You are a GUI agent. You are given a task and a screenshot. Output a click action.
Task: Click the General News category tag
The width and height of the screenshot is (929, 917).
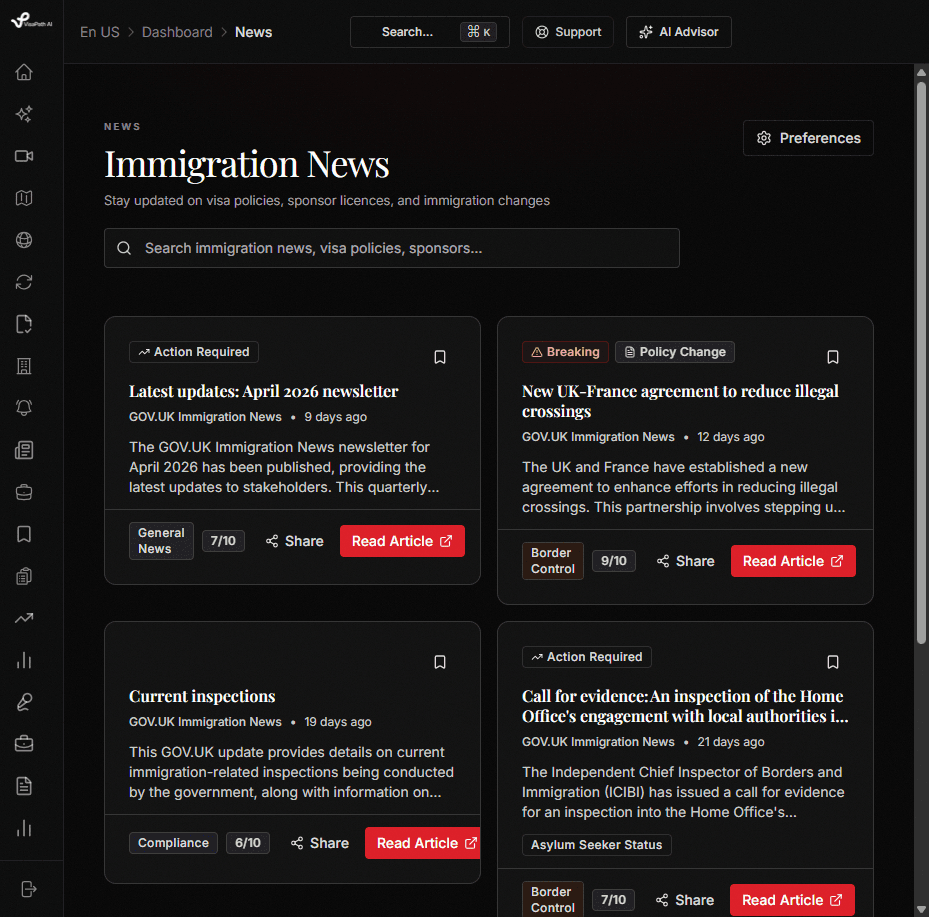pos(161,541)
